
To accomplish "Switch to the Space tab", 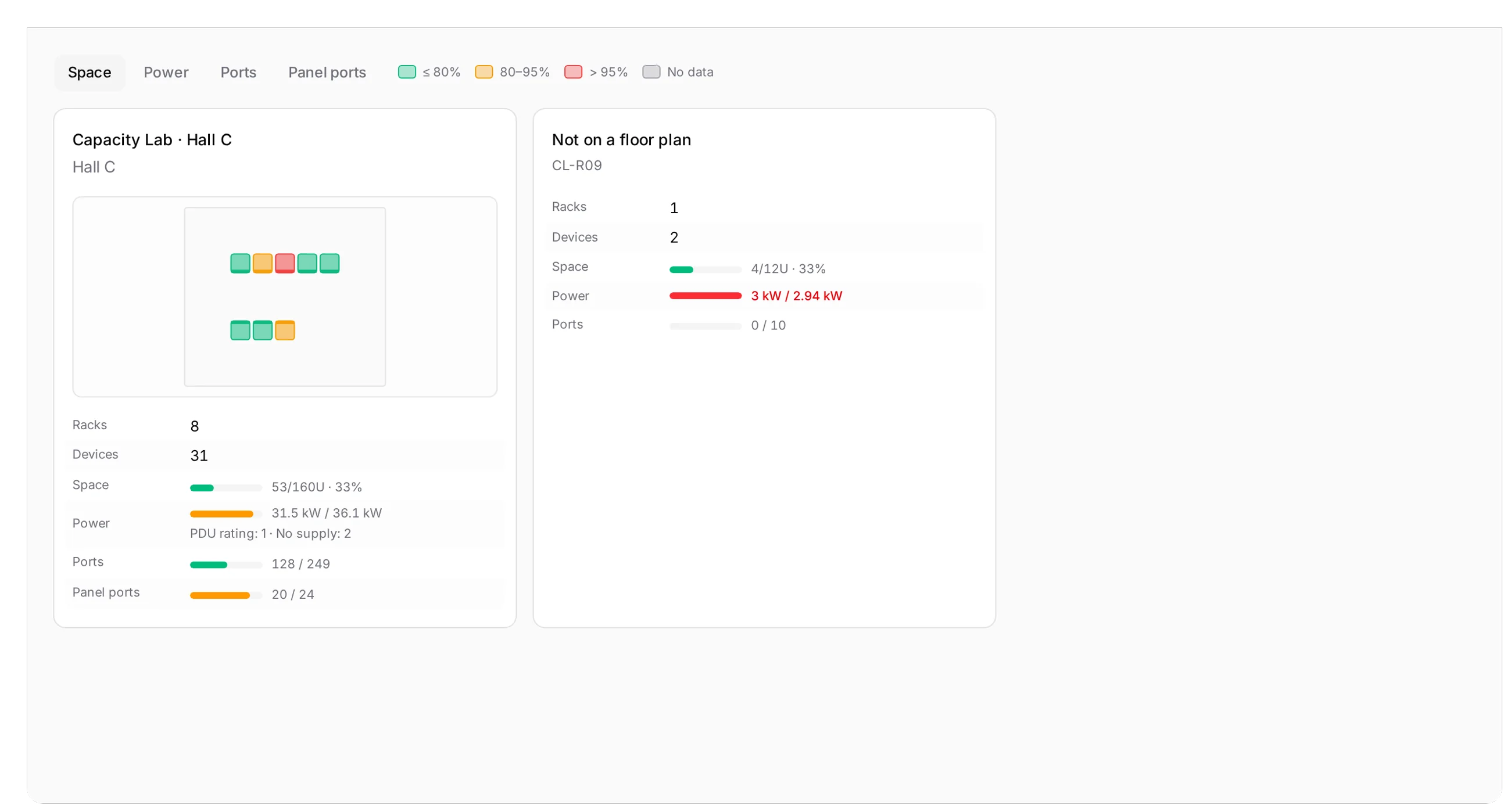I will [89, 72].
